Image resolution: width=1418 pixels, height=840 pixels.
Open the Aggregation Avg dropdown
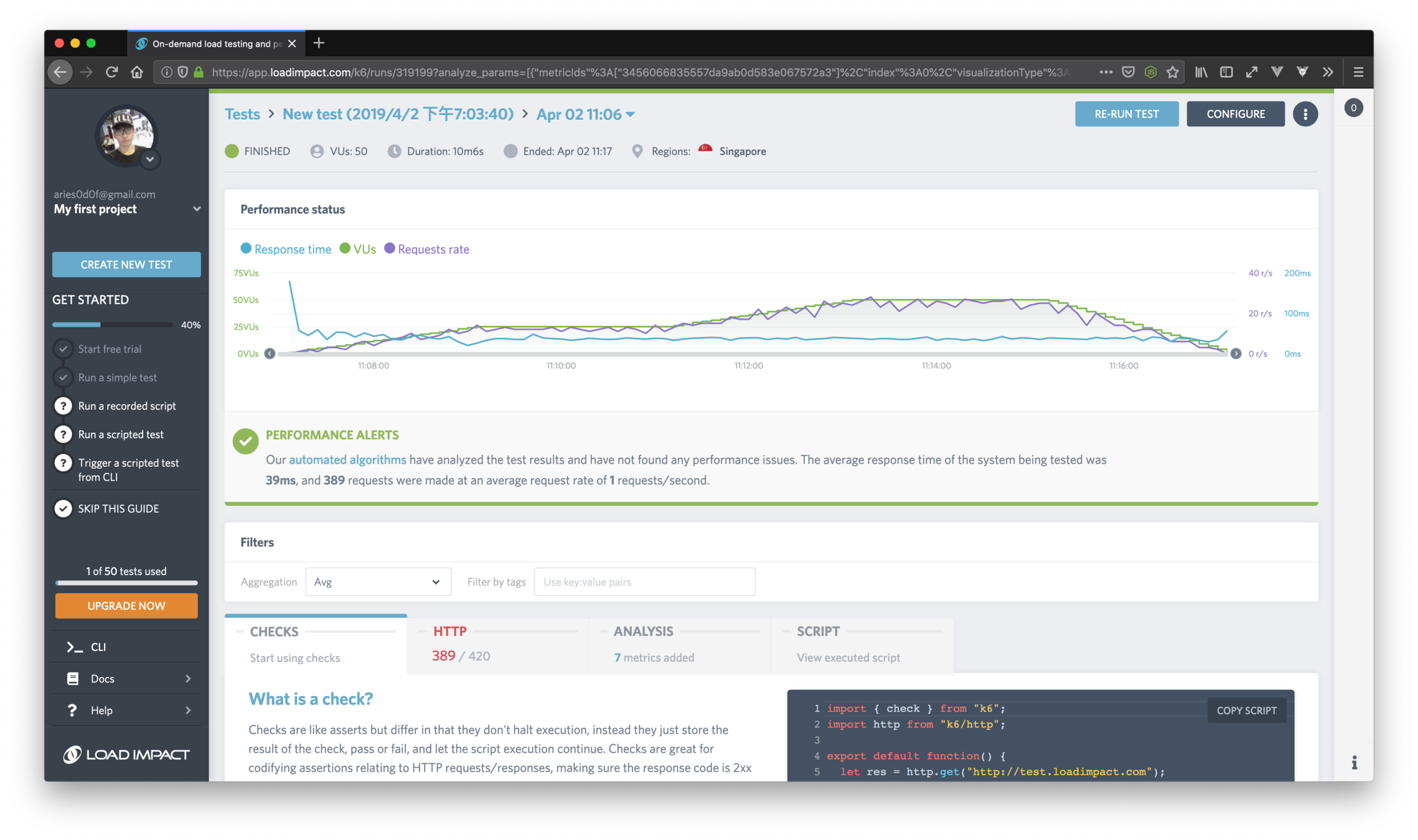tap(378, 582)
